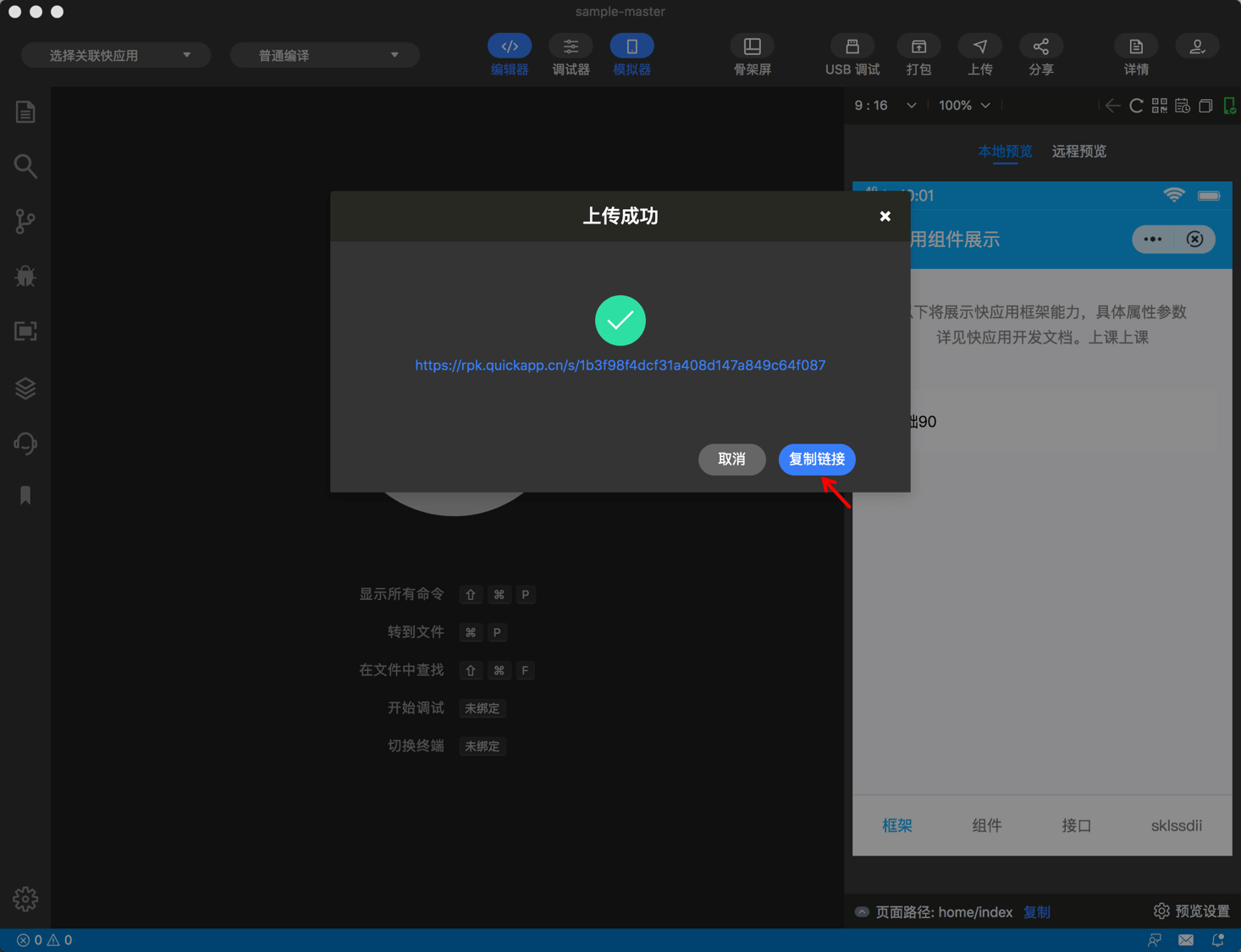Viewport: 1241px width, 952px height.
Task: Open the 9:16 aspect ratio dropdown
Action: [885, 105]
